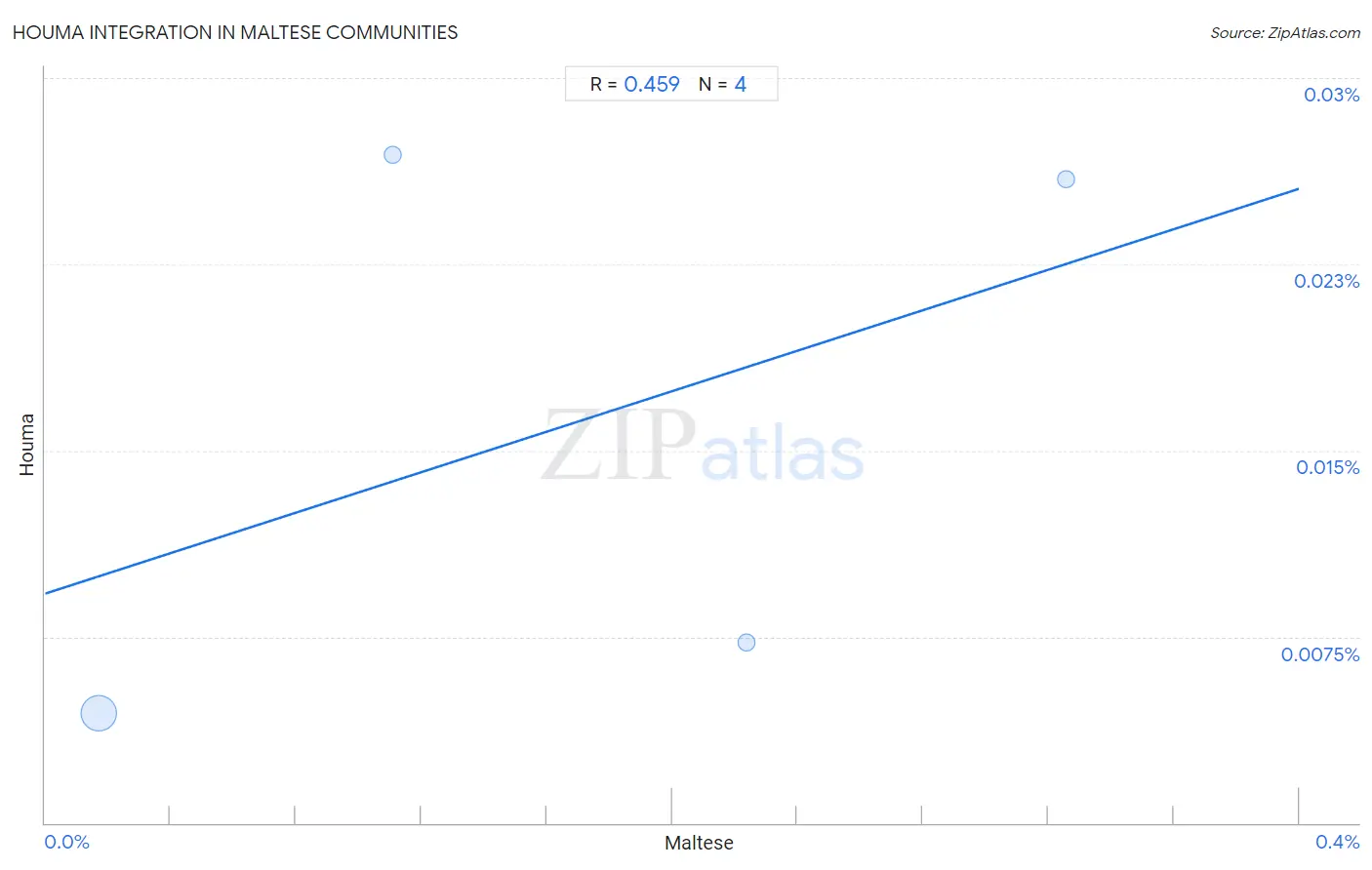Click the 0.023% y-axis tick label
This screenshot has width=1372, height=870.
(1326, 281)
